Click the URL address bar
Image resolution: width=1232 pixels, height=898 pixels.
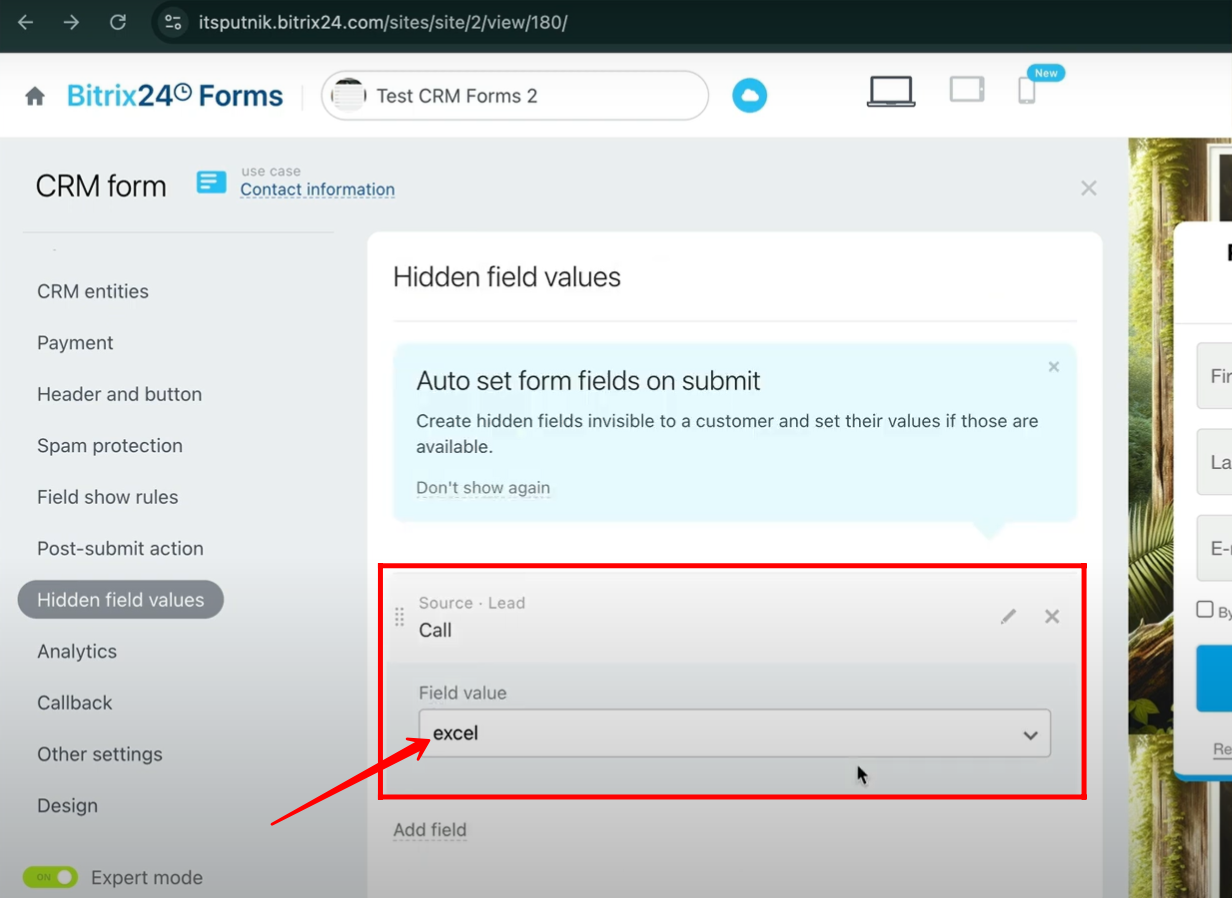click(382, 22)
